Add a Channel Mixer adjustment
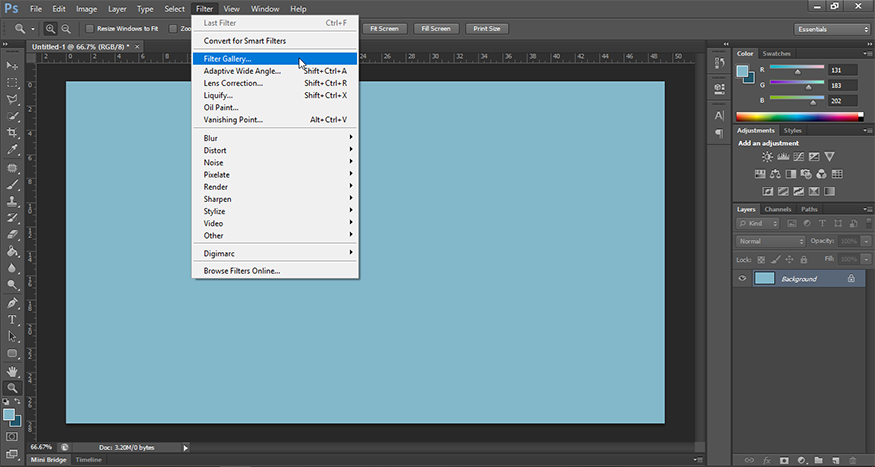875x467 pixels. (x=821, y=174)
